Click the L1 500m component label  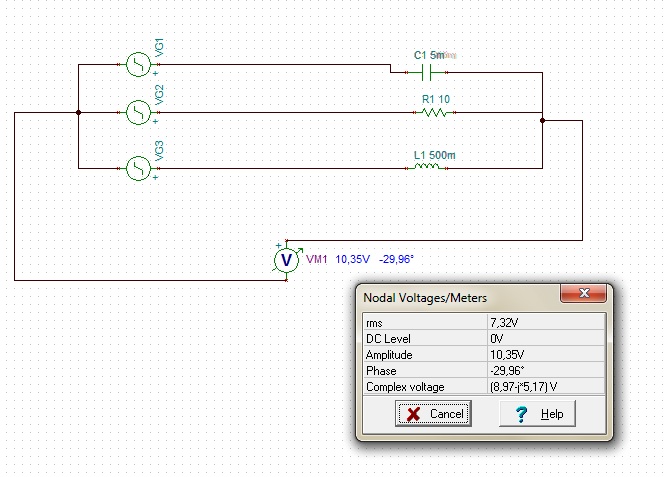pos(434,155)
